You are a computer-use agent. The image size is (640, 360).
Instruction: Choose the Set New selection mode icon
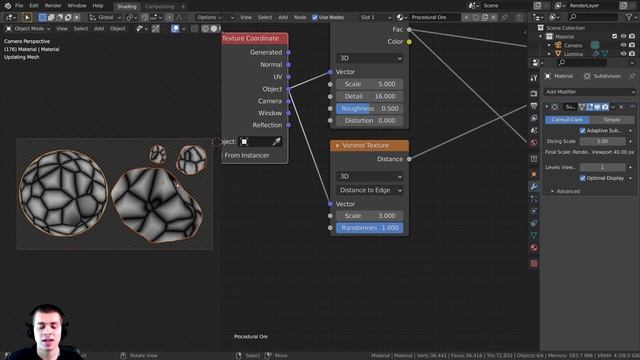[x=42, y=18]
